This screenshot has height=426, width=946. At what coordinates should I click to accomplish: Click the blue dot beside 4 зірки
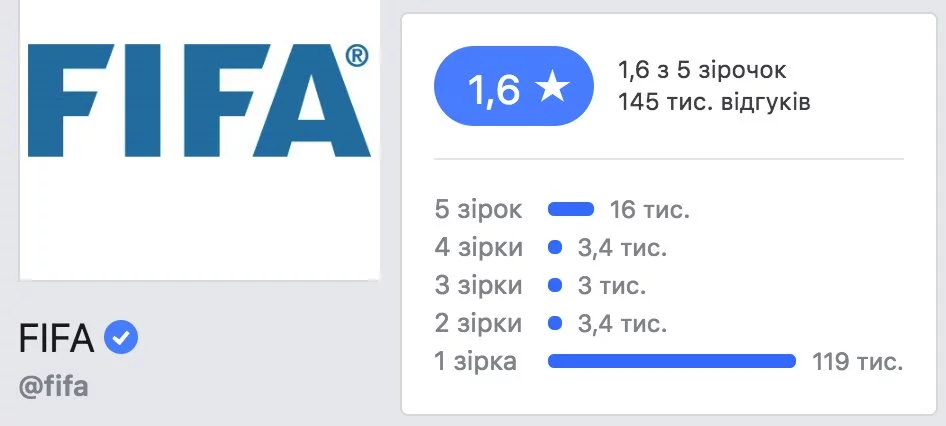[x=554, y=247]
